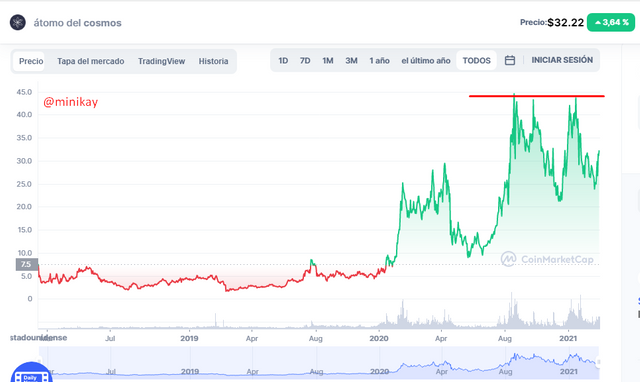Image resolution: width=640 pixels, height=382 pixels.
Task: Click the 2020 label on time axis
Action: pos(379,338)
